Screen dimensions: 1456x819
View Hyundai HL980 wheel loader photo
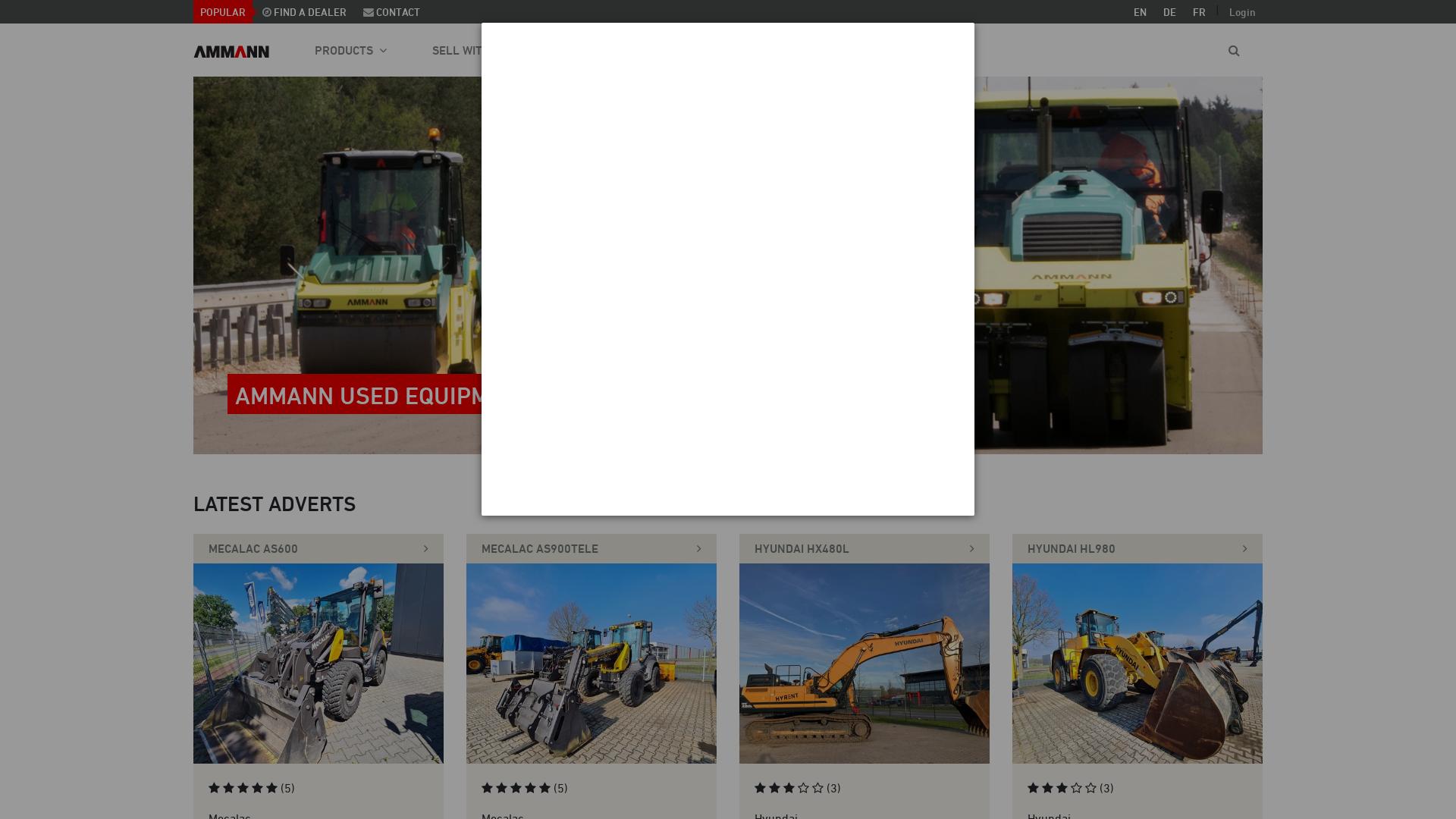1137,664
